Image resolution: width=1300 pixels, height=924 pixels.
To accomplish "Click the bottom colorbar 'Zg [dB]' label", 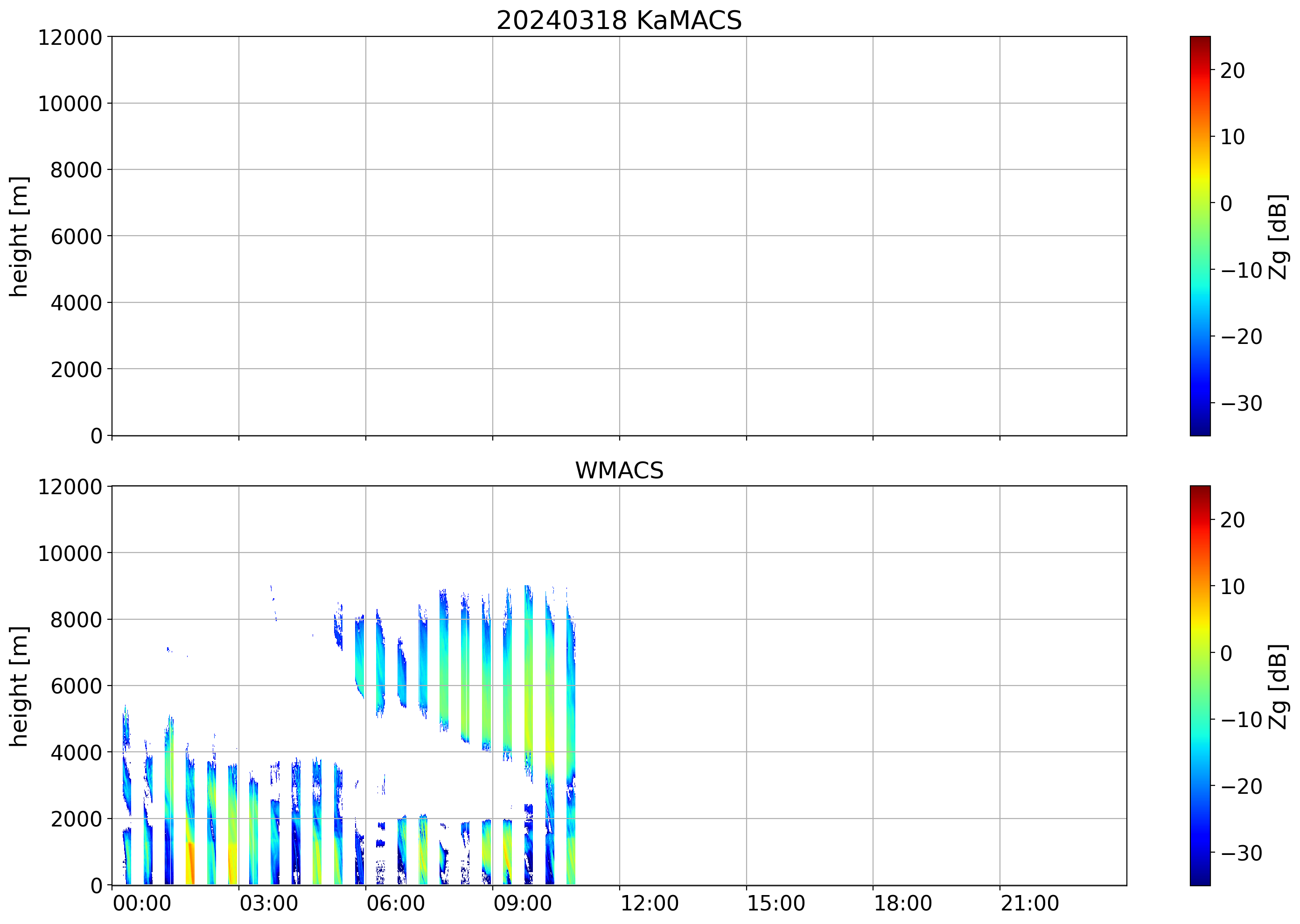I will (x=1278, y=686).
